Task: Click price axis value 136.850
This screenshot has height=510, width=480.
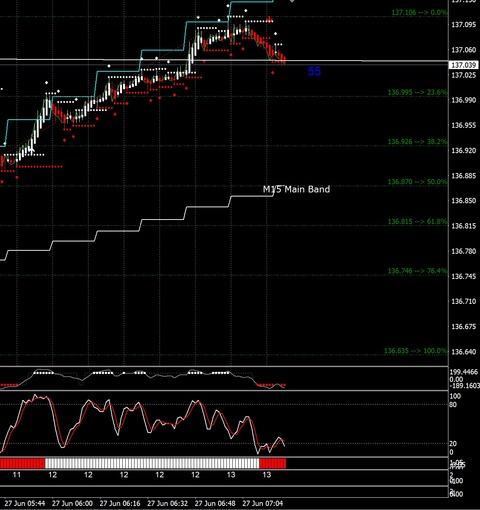Action: pos(464,201)
